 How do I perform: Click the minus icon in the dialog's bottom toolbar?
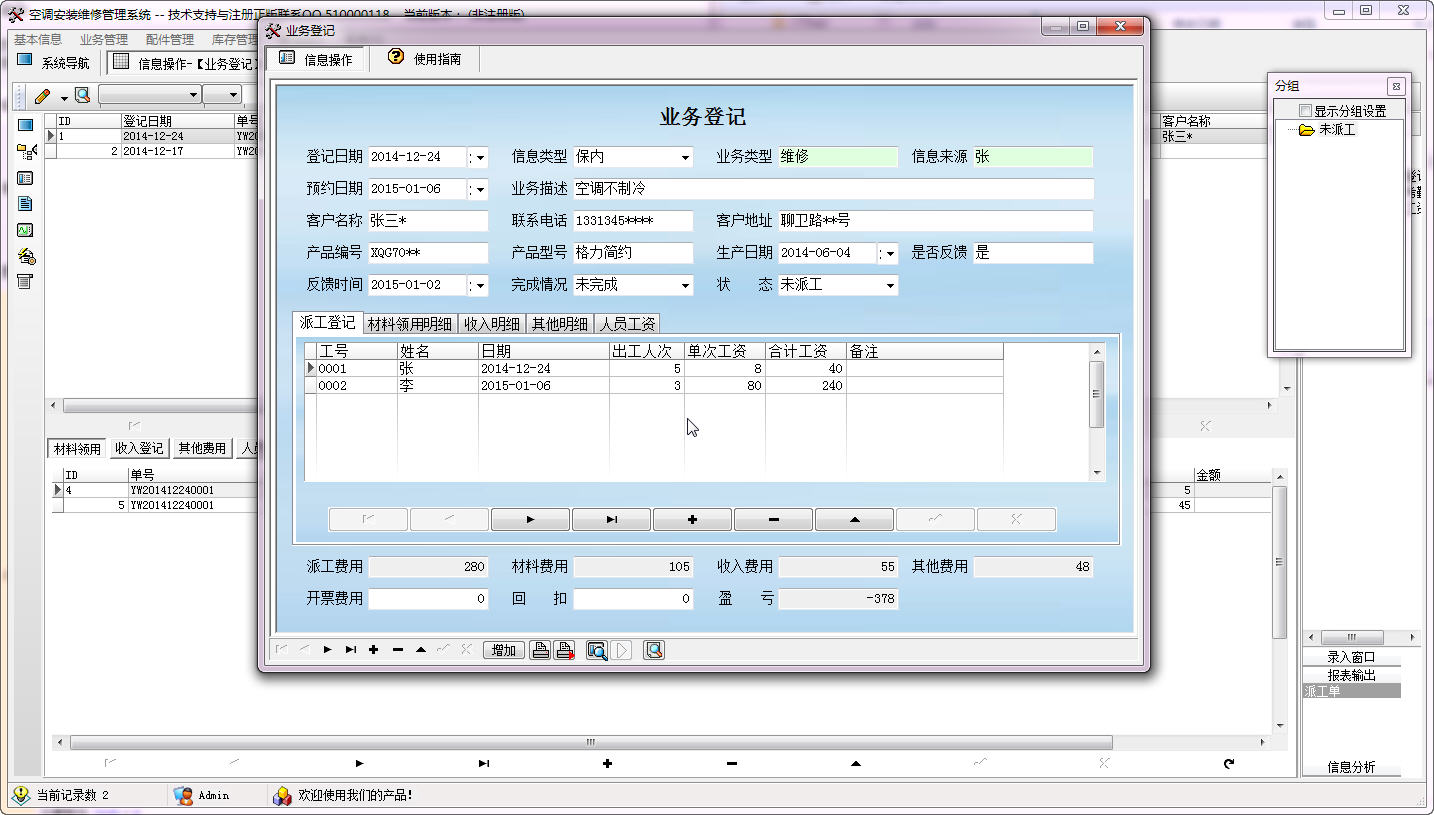click(397, 650)
